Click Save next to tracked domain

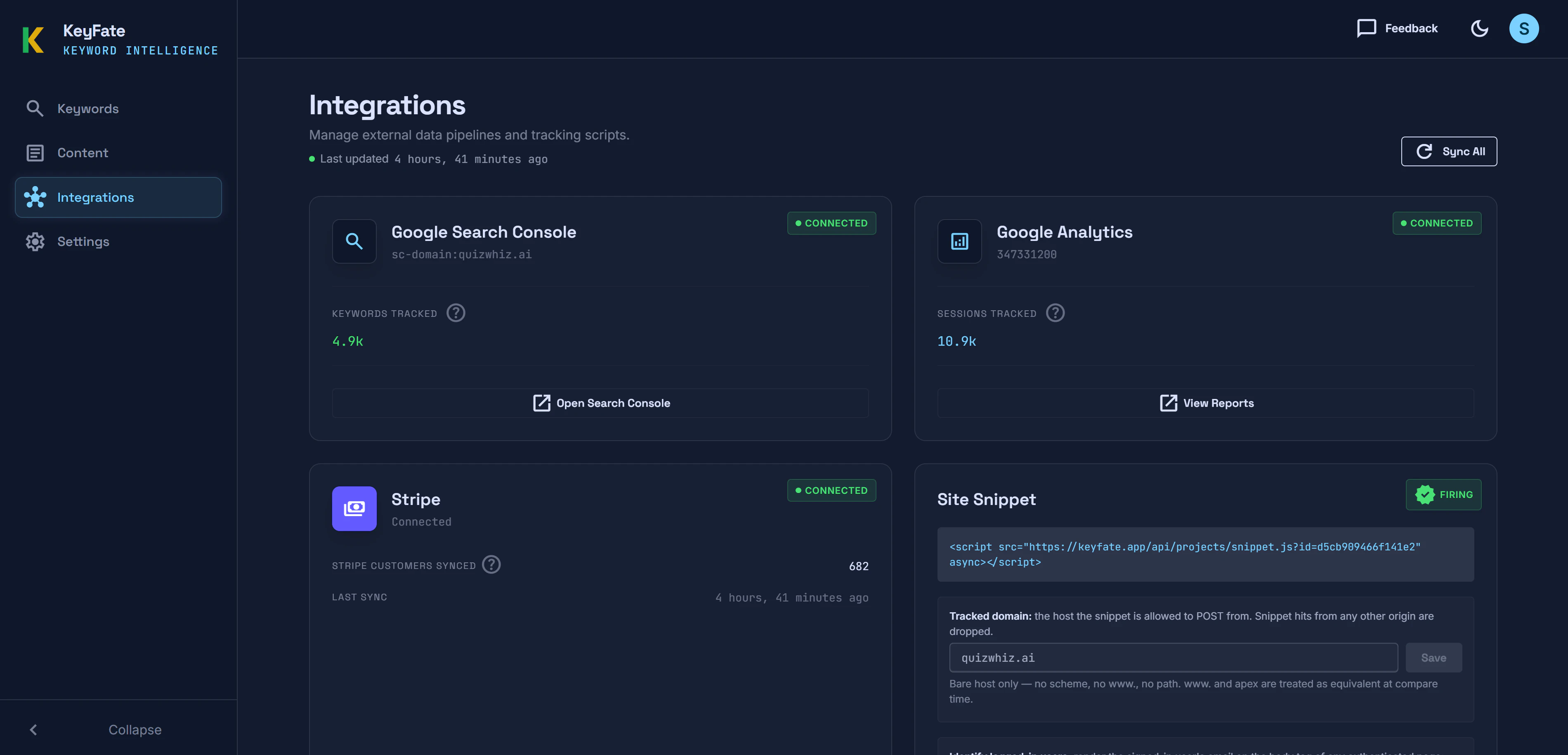pos(1433,658)
